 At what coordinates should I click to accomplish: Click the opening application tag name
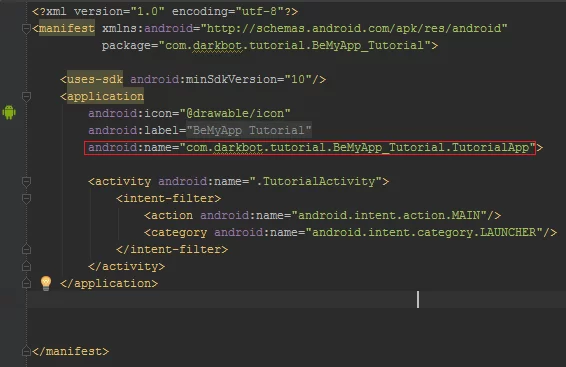105,96
